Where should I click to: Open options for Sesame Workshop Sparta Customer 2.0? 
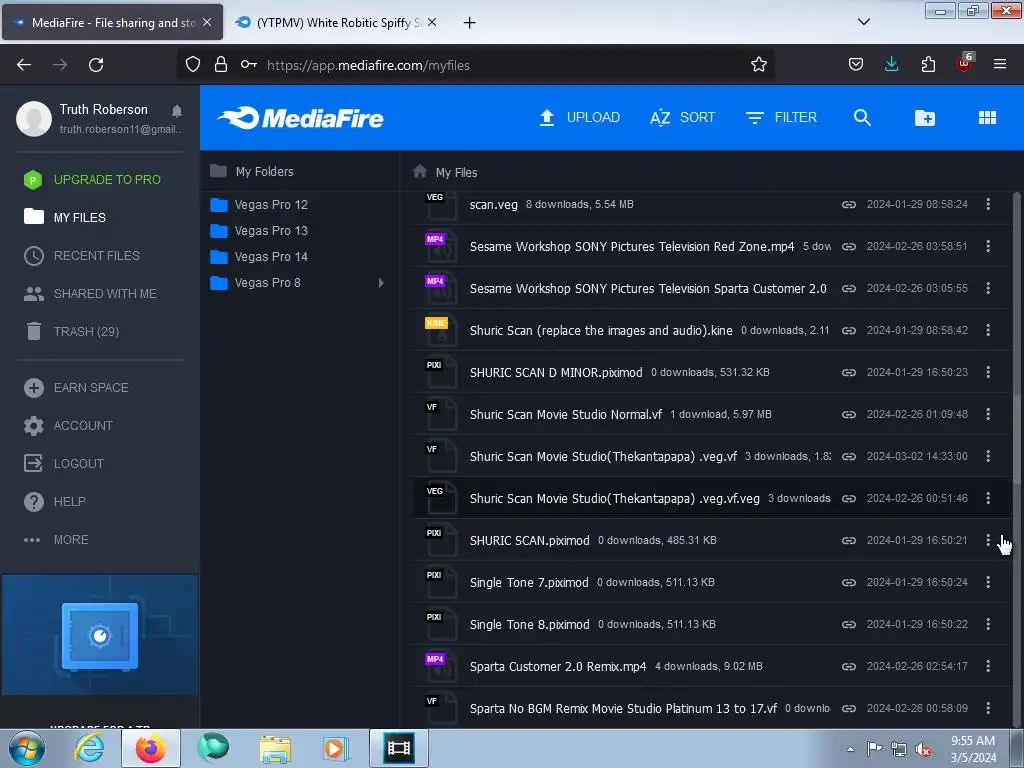987,288
